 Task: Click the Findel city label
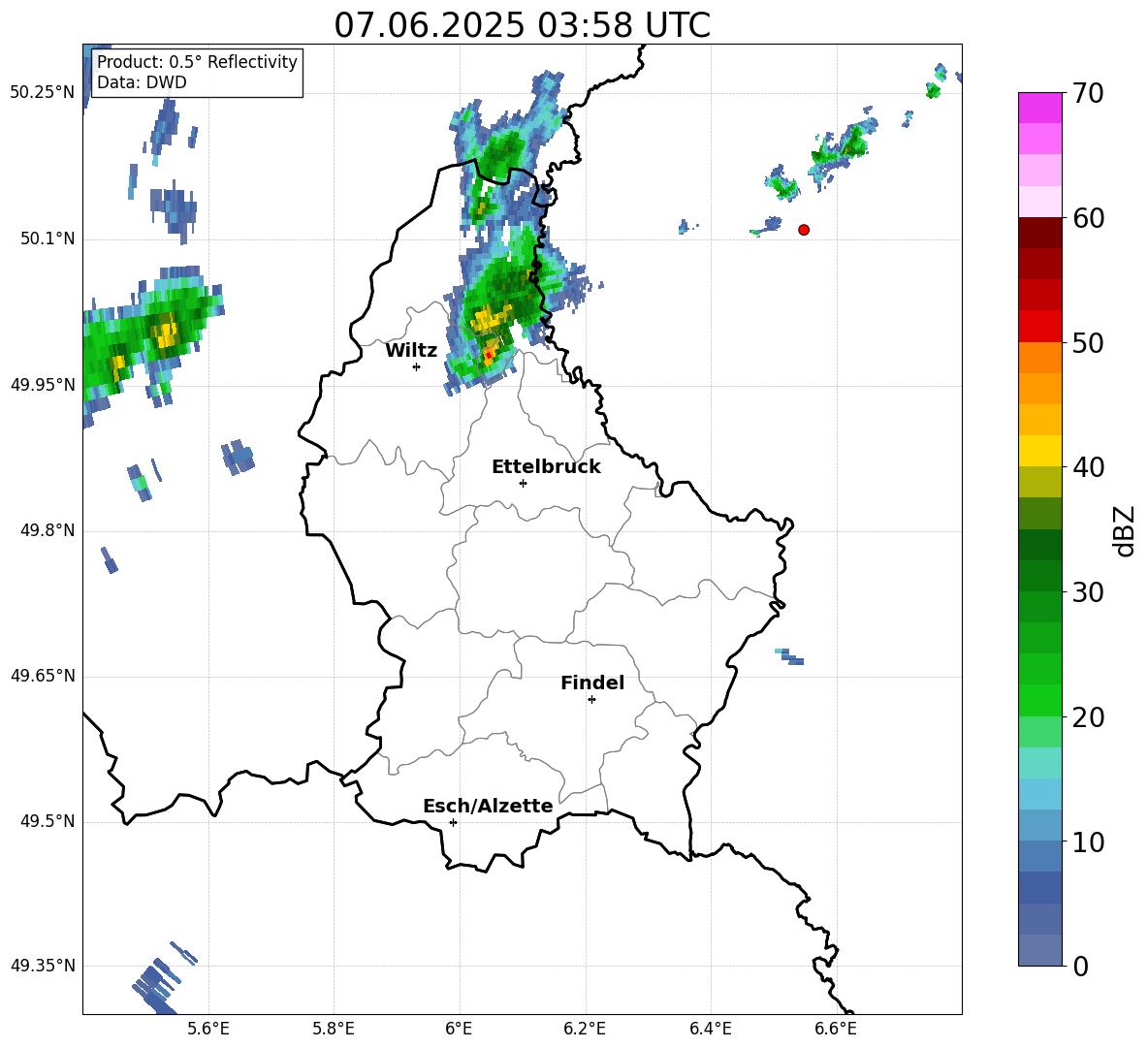(x=592, y=683)
